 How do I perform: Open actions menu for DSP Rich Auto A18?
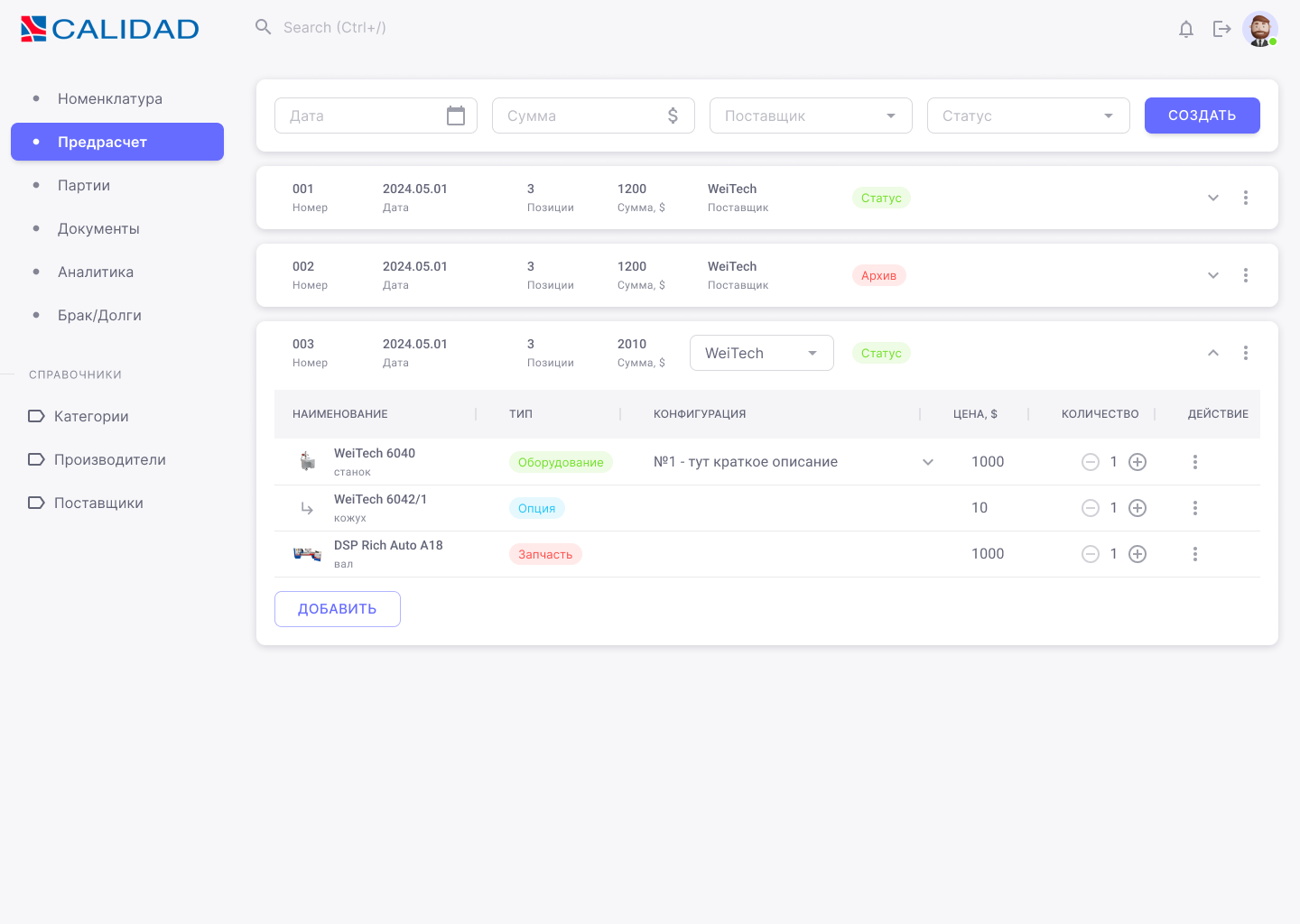click(1195, 554)
